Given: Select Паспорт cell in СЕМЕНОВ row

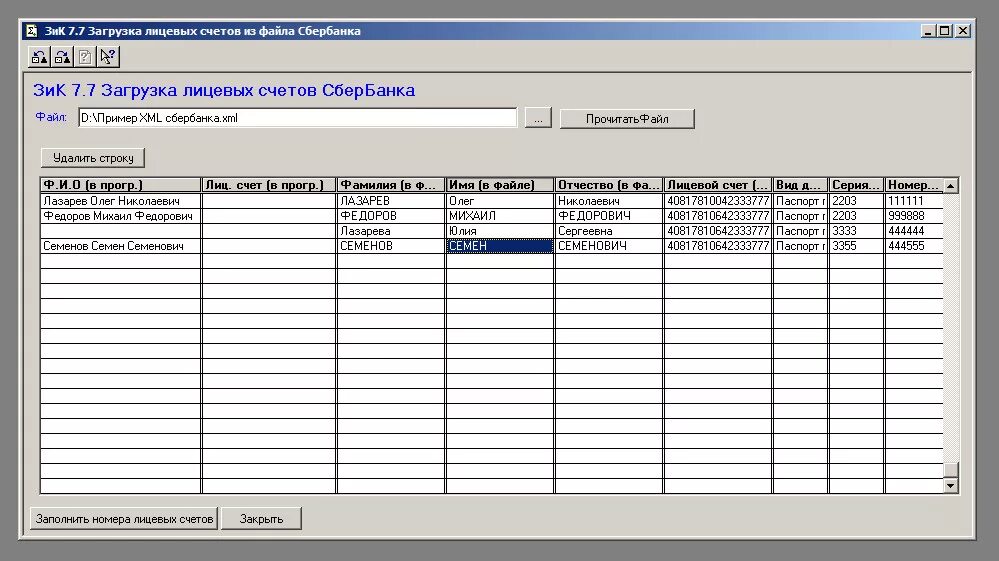Looking at the screenshot, I should click(x=800, y=246).
